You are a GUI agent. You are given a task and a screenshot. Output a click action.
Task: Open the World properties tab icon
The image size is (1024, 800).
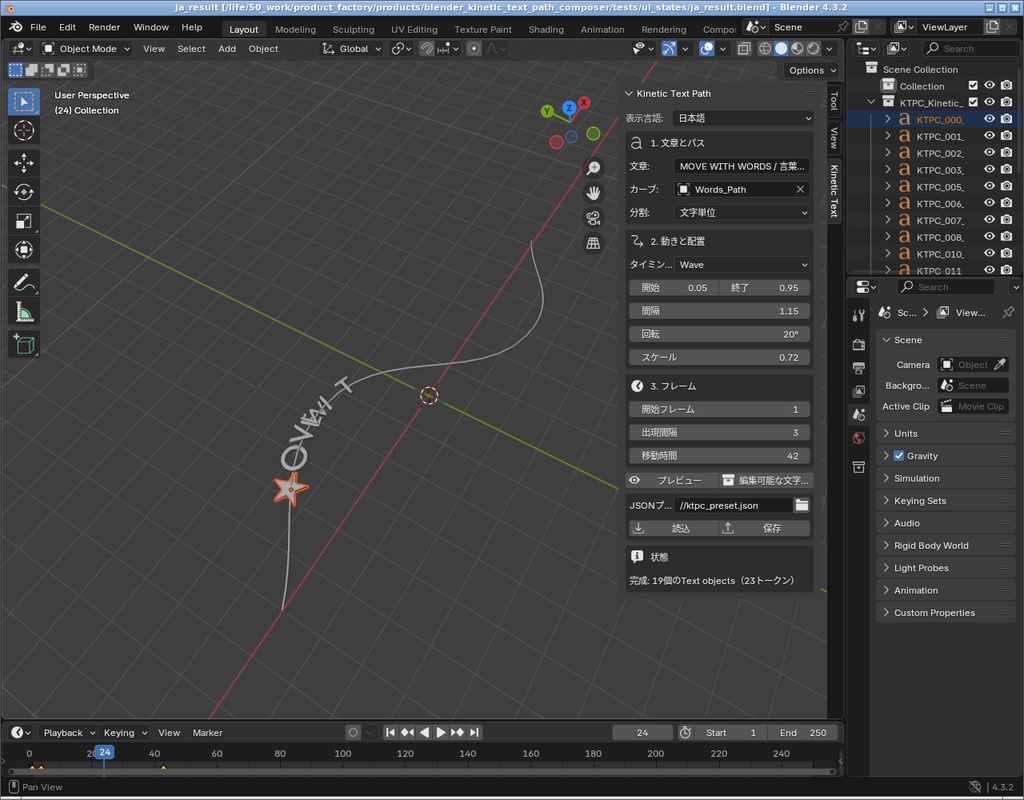click(859, 438)
